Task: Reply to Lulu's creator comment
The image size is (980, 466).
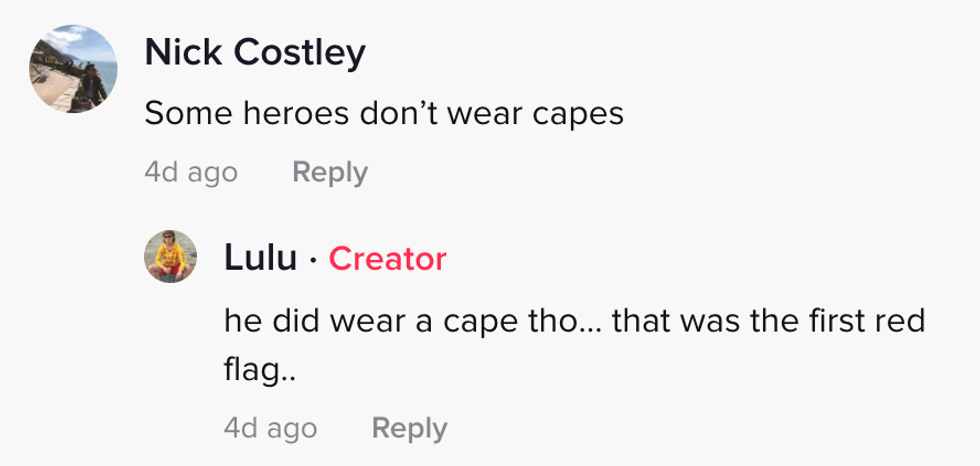Action: click(409, 428)
